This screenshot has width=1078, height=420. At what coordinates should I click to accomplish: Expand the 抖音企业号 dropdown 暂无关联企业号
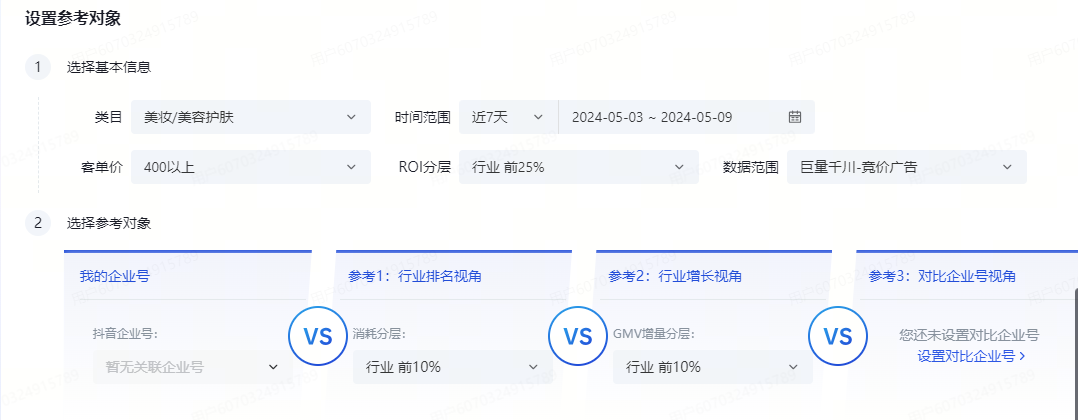pos(192,367)
